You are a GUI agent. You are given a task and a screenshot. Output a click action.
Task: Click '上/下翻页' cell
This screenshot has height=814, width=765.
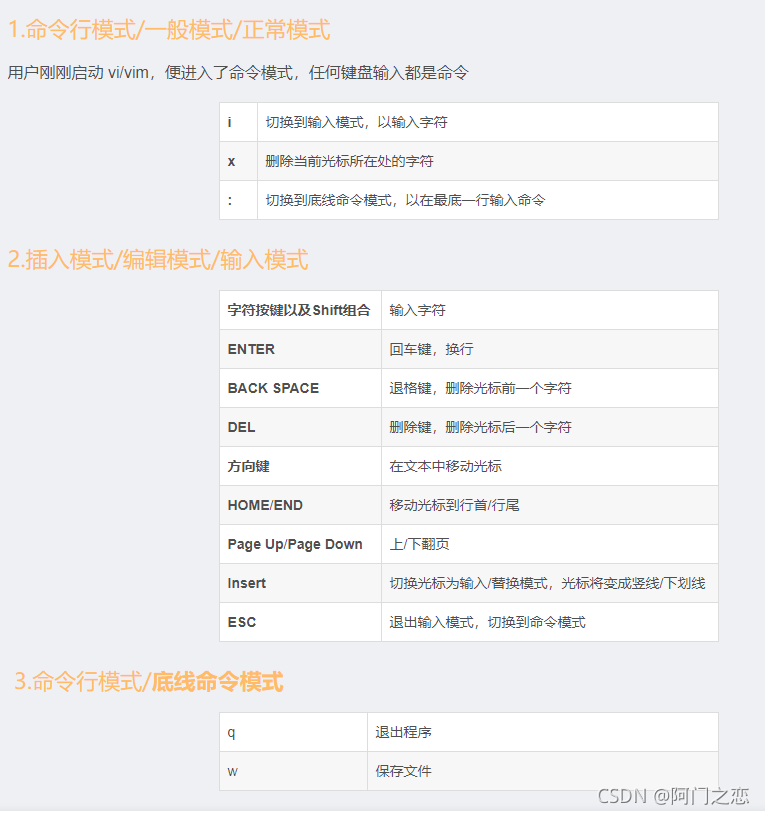[x=550, y=544]
